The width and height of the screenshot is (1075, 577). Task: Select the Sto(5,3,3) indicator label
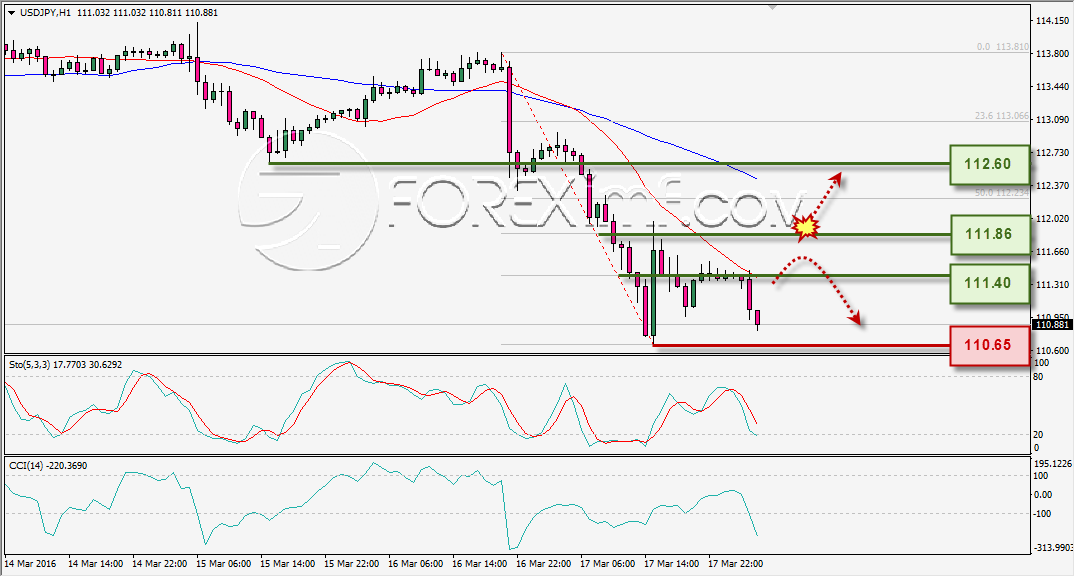[29, 365]
